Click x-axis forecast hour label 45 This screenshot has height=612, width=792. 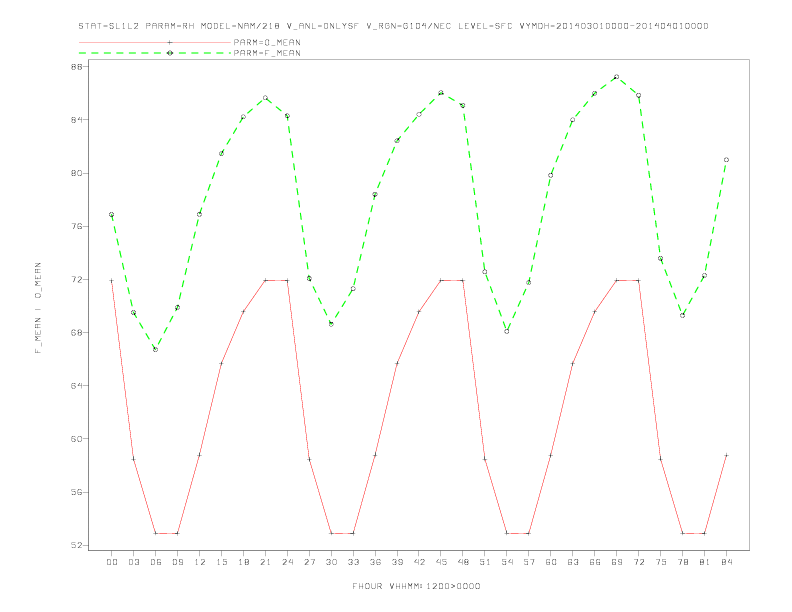click(441, 562)
